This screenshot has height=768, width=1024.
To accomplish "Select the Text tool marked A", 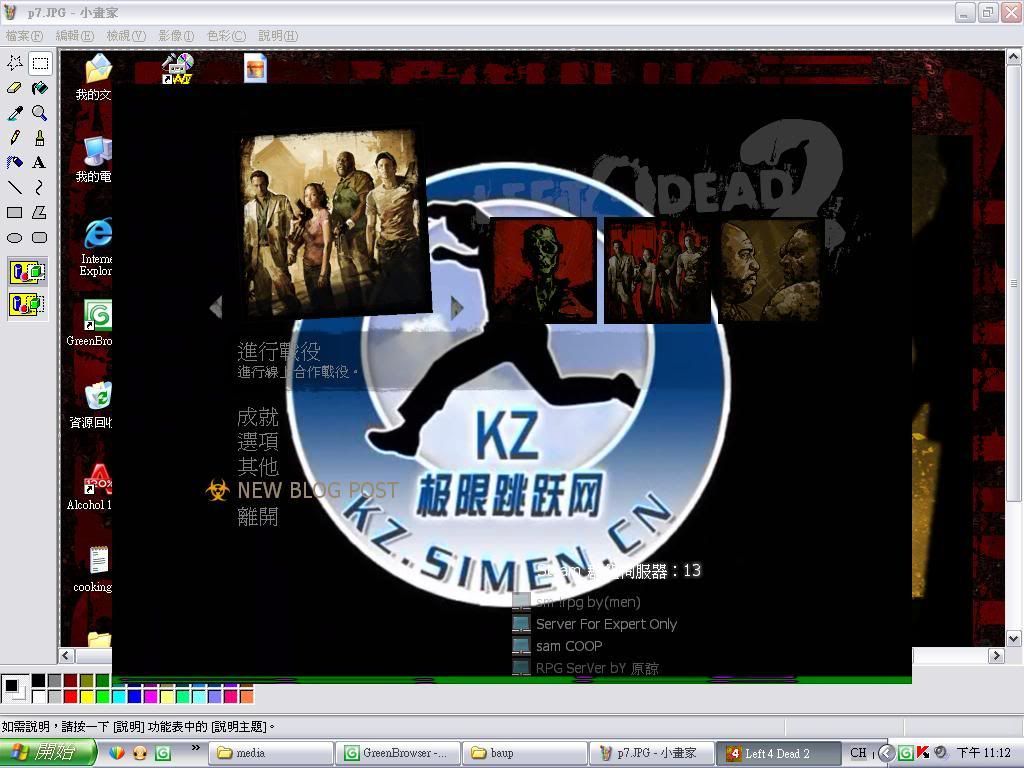I will point(39,162).
